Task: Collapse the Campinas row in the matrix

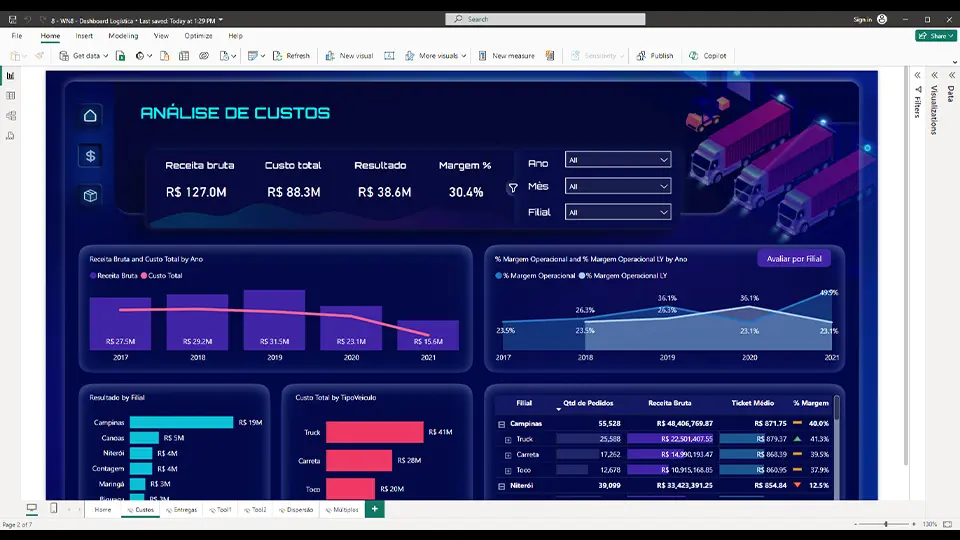Action: (x=501, y=424)
